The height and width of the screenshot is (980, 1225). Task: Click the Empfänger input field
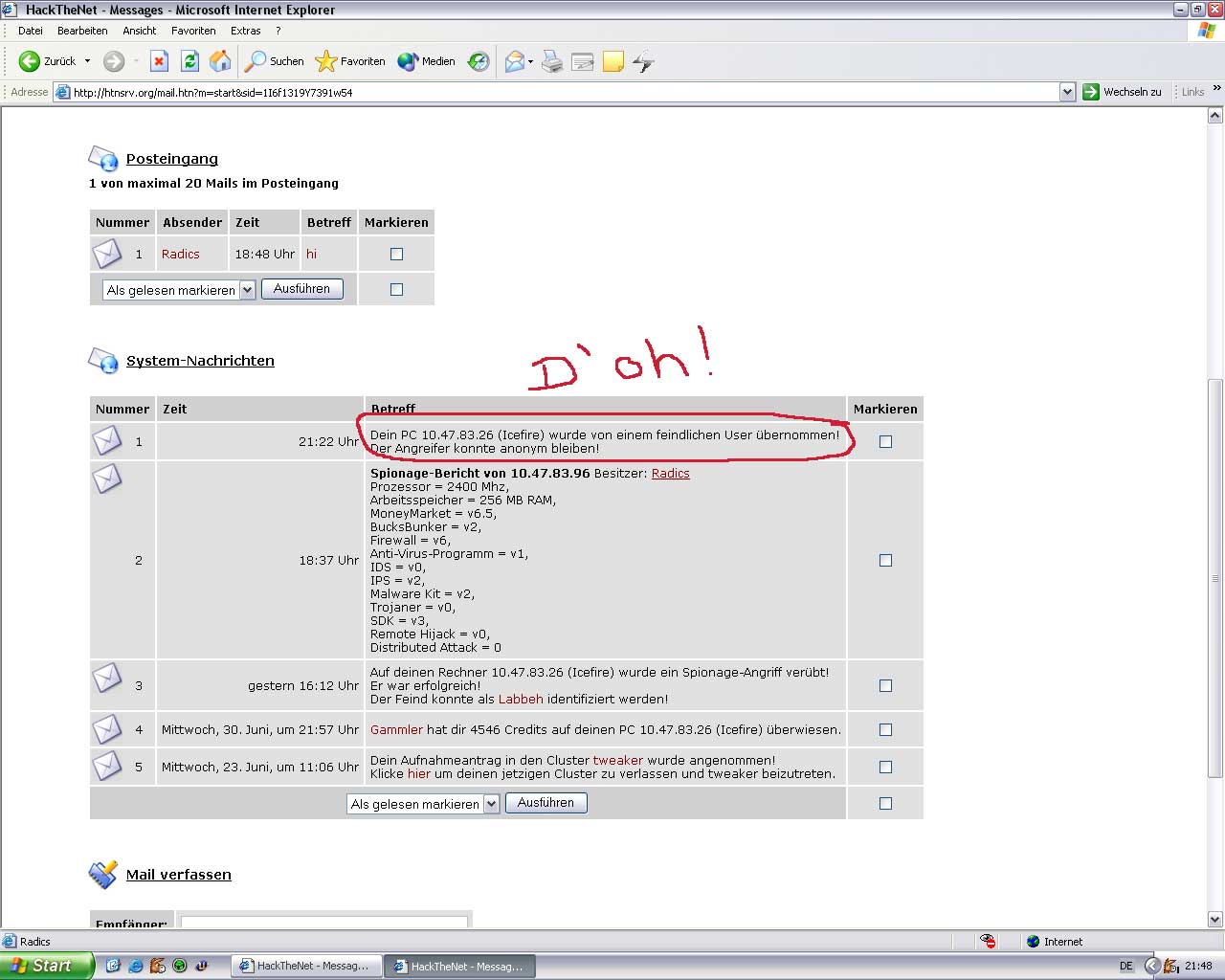point(323,923)
